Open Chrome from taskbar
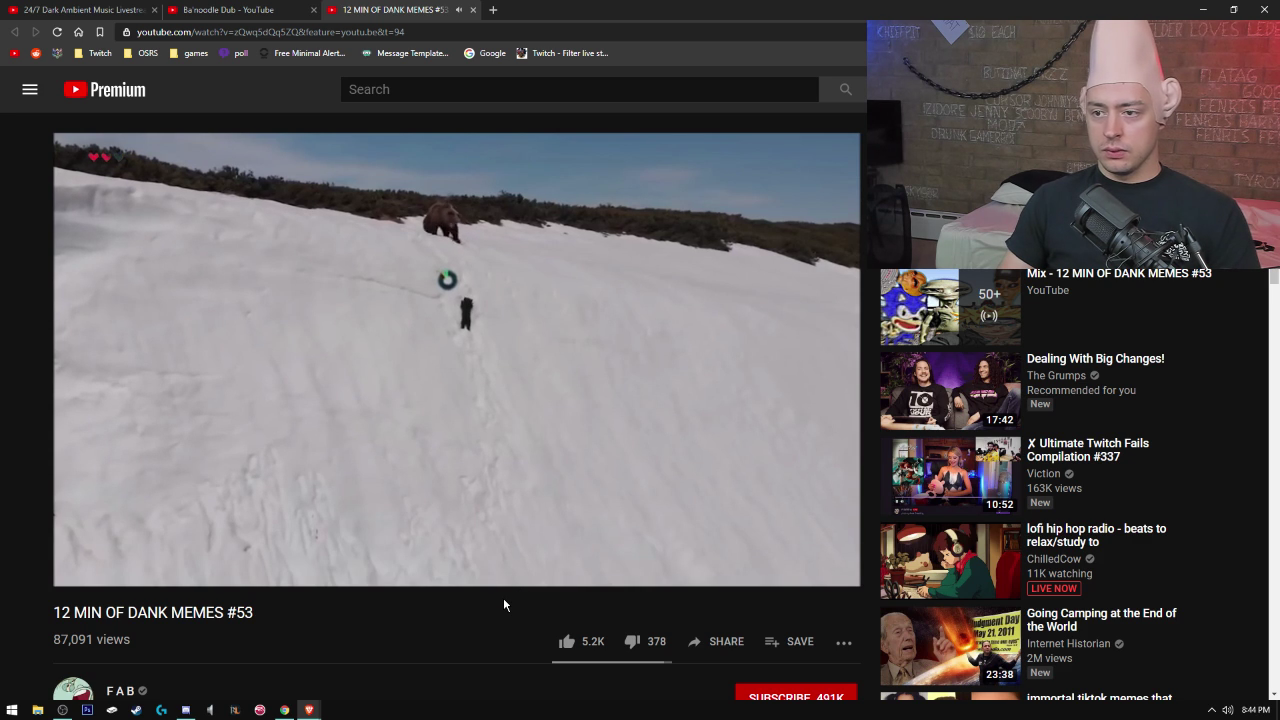 tap(284, 710)
